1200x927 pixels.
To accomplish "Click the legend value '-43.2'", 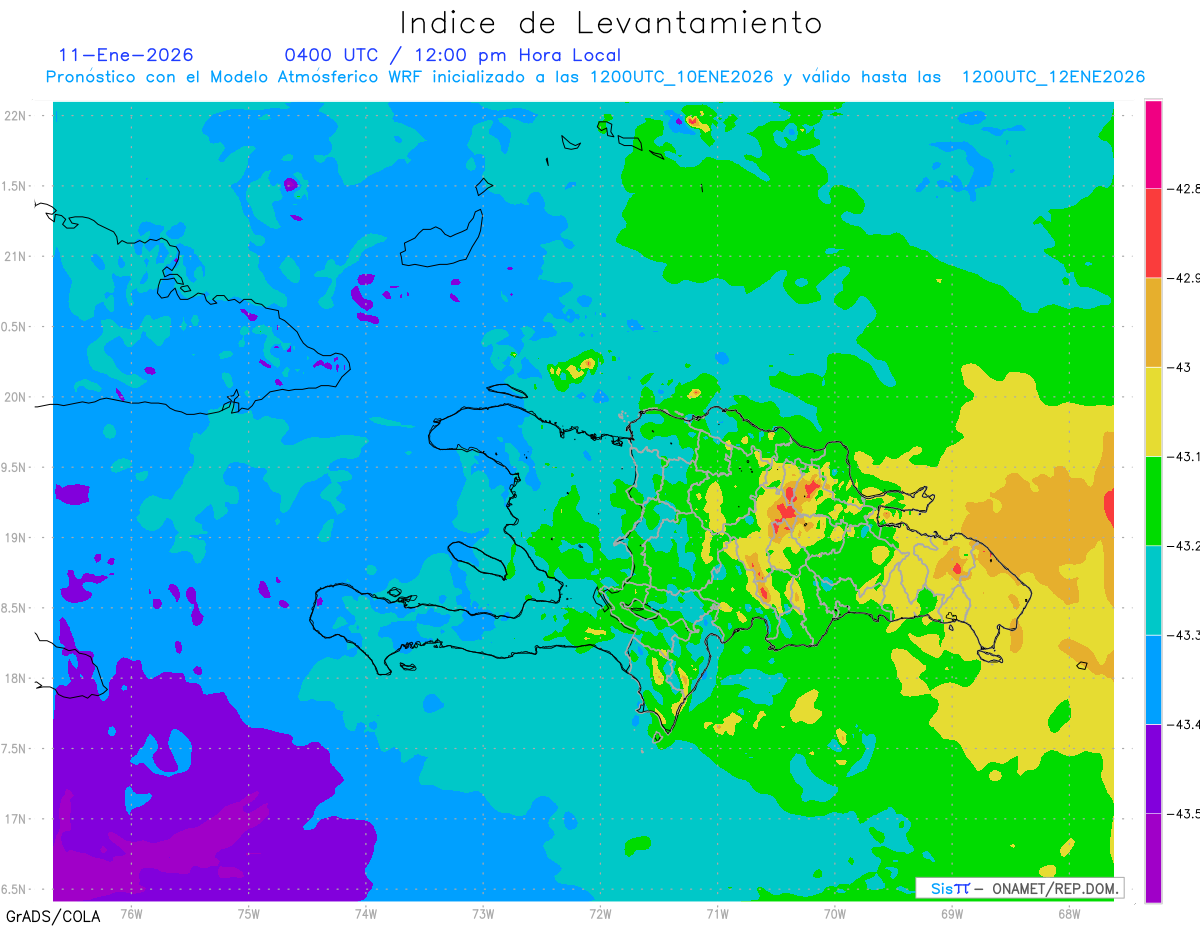I will point(1184,545).
